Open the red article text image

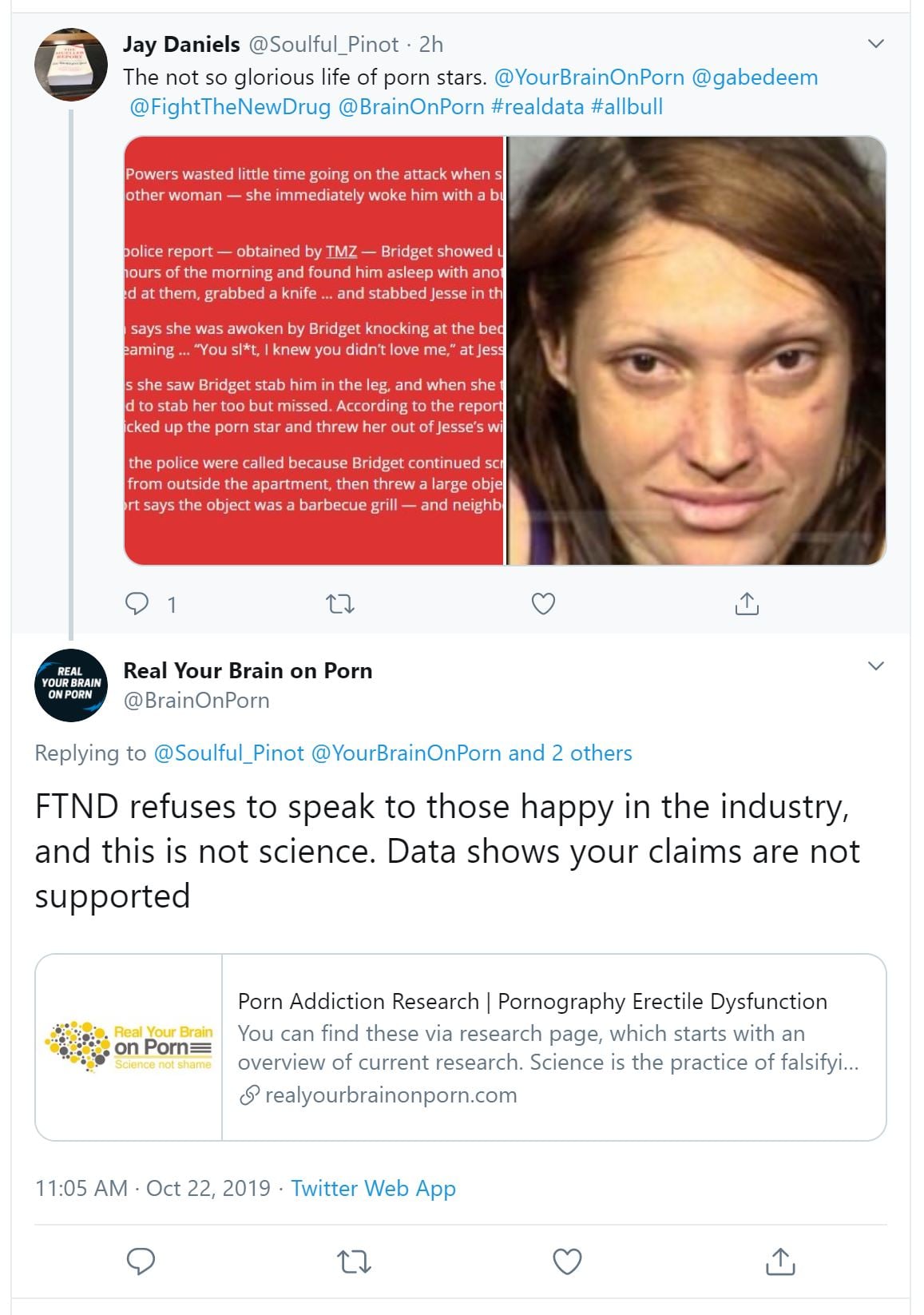314,350
